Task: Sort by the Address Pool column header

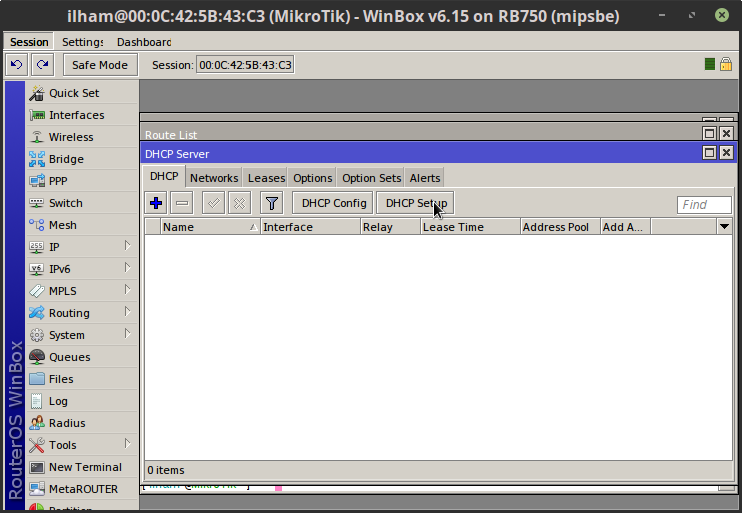Action: click(560, 227)
